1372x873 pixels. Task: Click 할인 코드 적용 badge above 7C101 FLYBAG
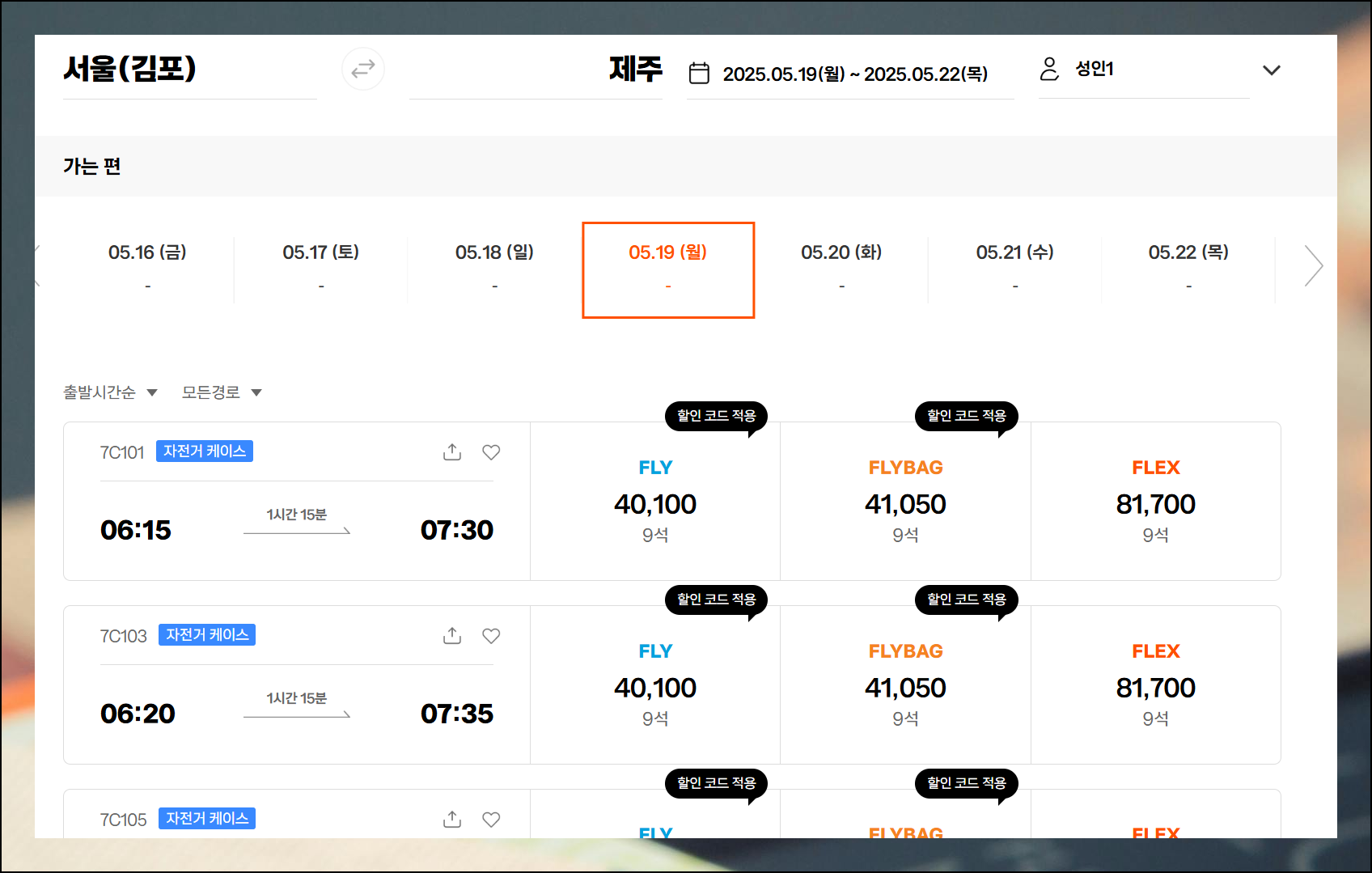pyautogui.click(x=967, y=416)
